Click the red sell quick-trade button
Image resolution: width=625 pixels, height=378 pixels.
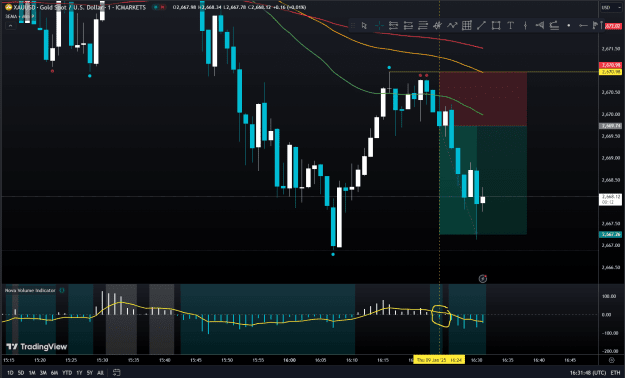[163, 7]
